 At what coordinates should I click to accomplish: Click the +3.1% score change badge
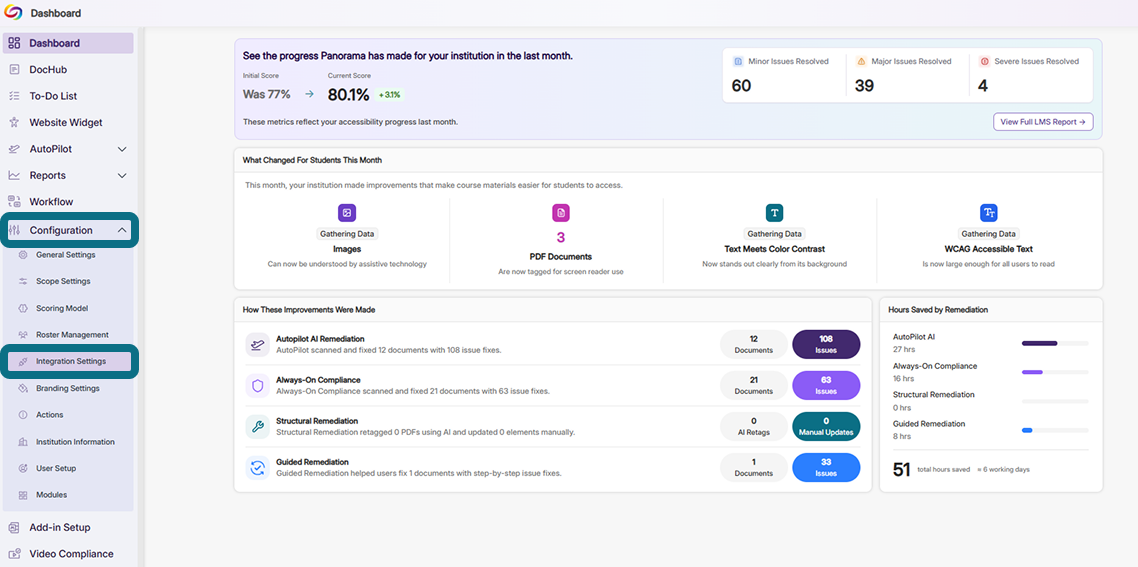pyautogui.click(x=389, y=94)
